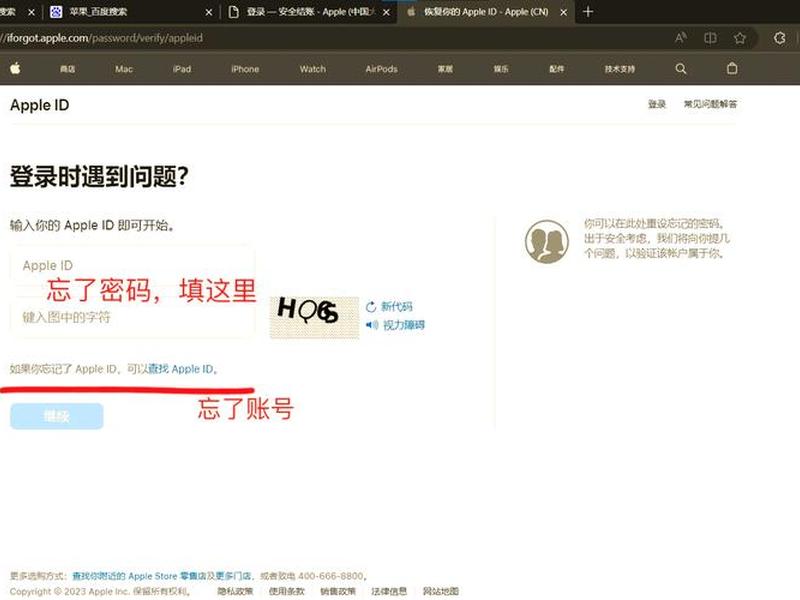This screenshot has height=600, width=800.
Task: Open the 常见问题解答 link
Action: pos(710,104)
